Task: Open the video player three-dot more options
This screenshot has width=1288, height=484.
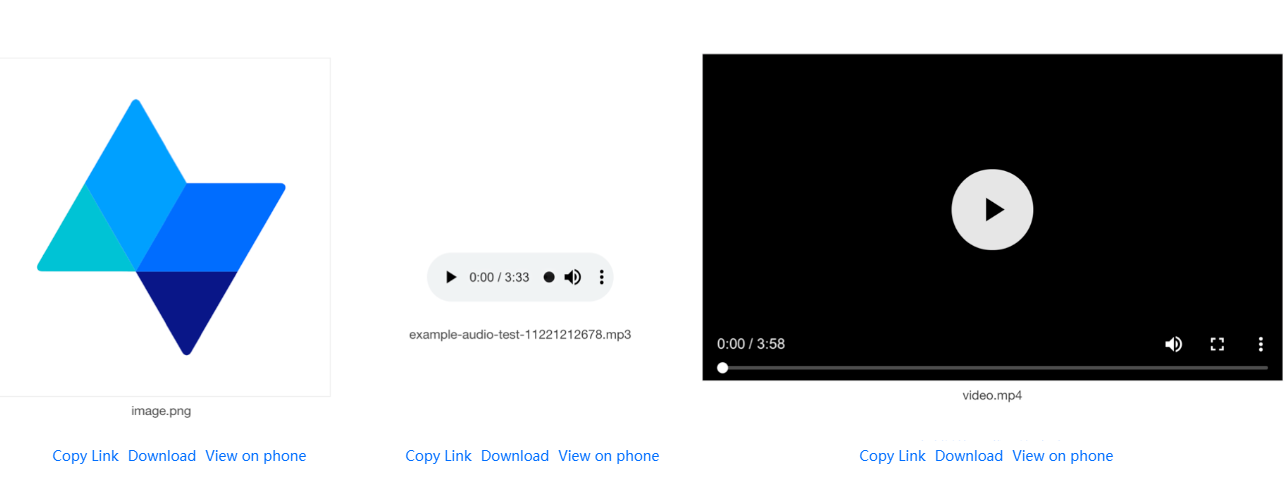Action: click(x=1260, y=344)
